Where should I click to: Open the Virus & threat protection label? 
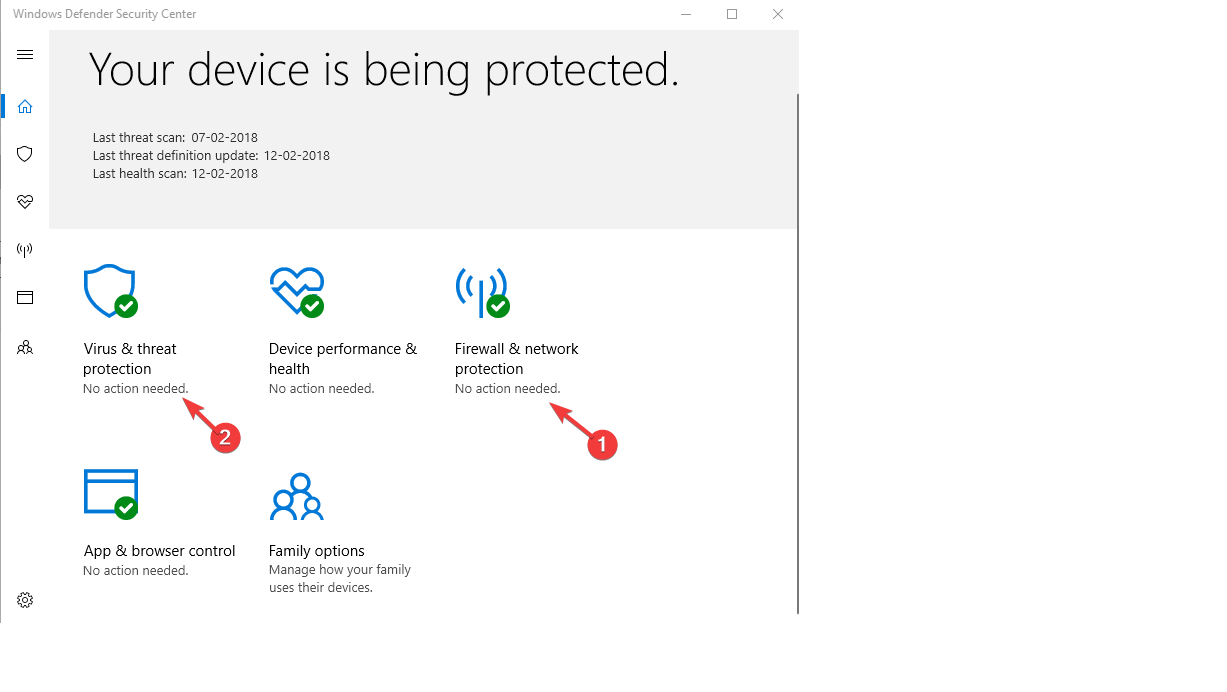pos(130,359)
